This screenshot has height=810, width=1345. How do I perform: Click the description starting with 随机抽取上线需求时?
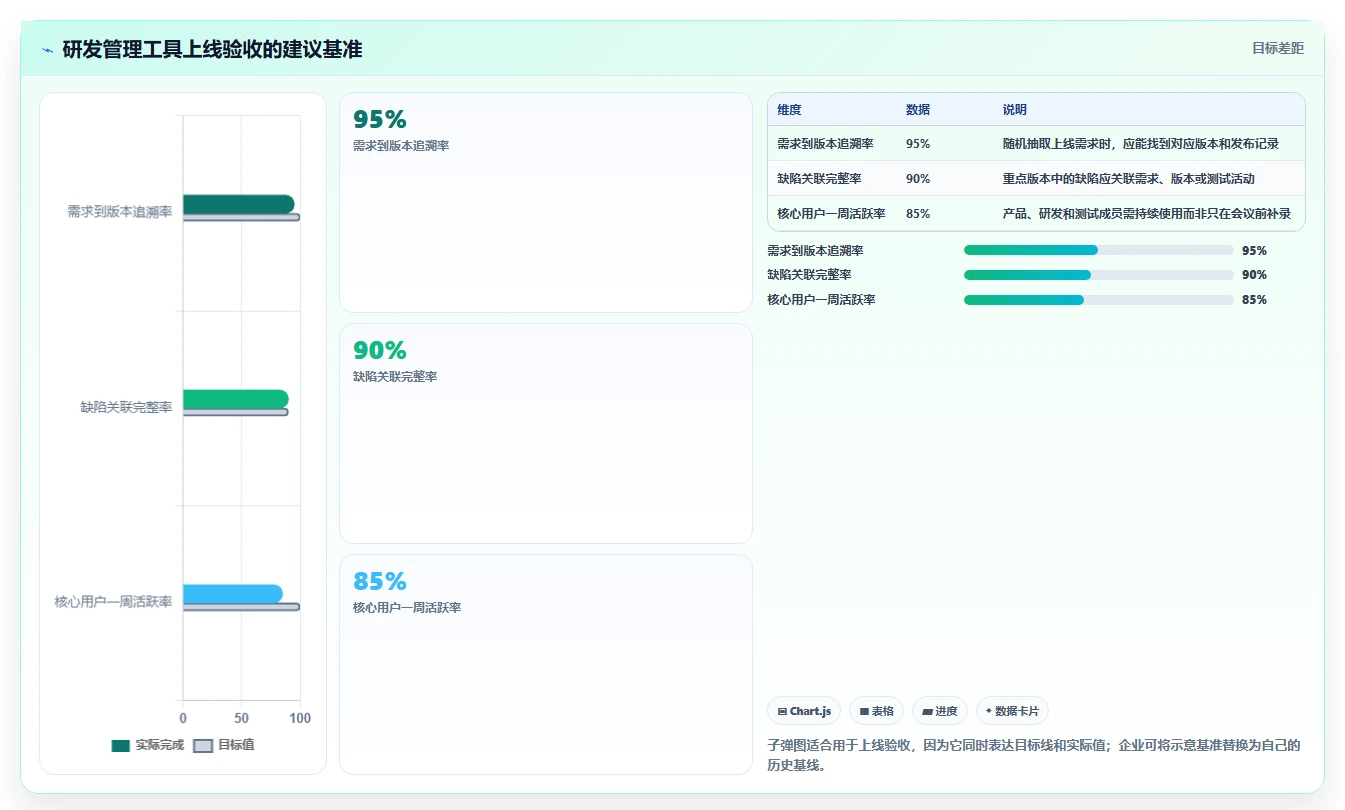1140,144
